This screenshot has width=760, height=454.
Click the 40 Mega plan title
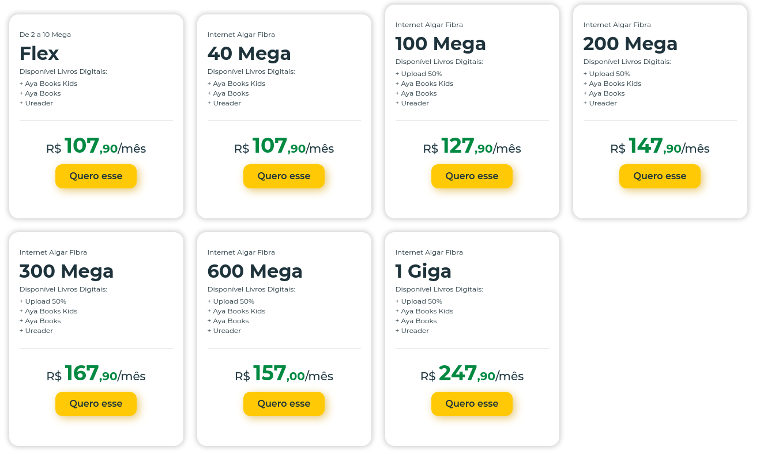(249, 53)
